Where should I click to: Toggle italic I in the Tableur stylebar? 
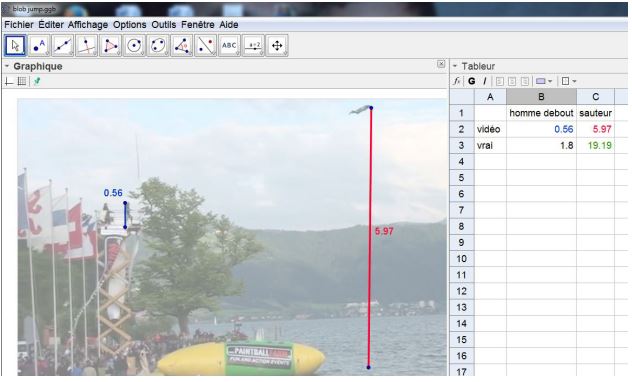(484, 81)
